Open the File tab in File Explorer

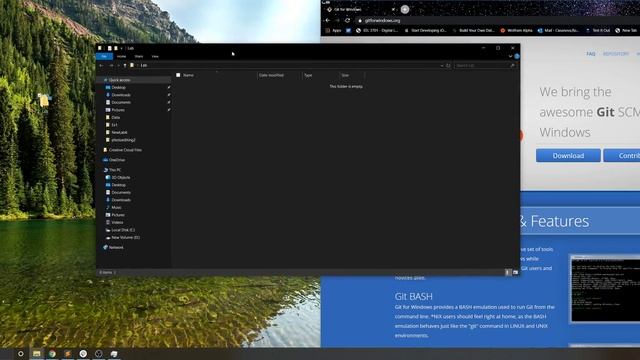[x=104, y=56]
